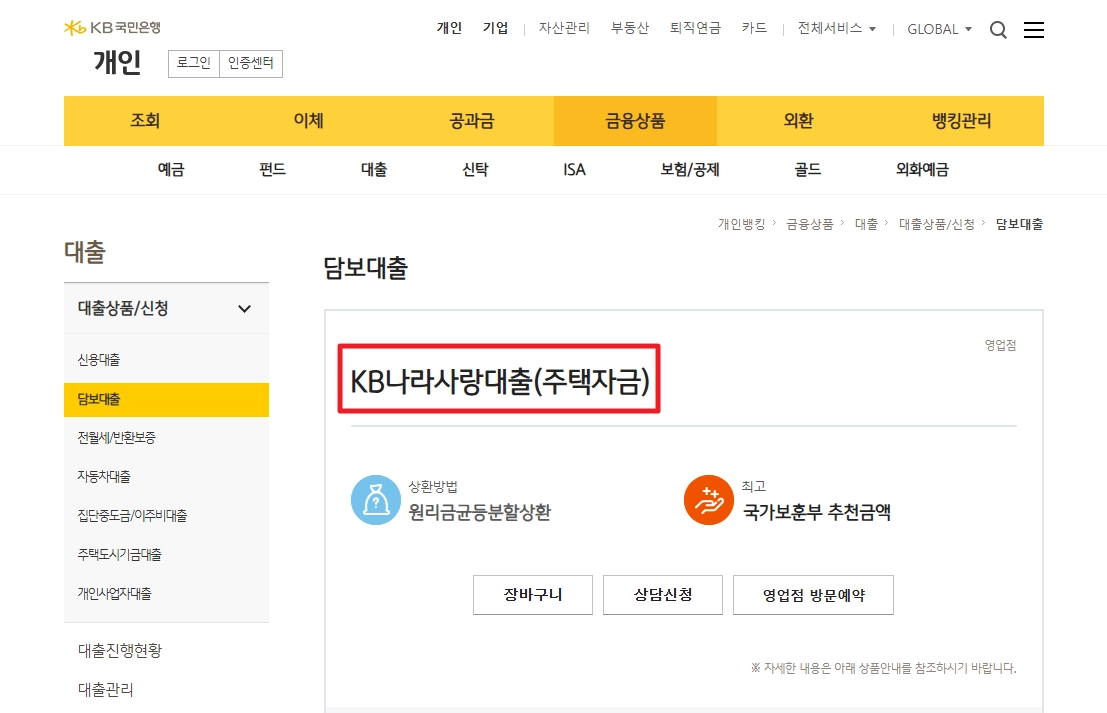Open the GLOBAL language dropdown
Viewport: 1107px width, 713px height.
(x=938, y=29)
